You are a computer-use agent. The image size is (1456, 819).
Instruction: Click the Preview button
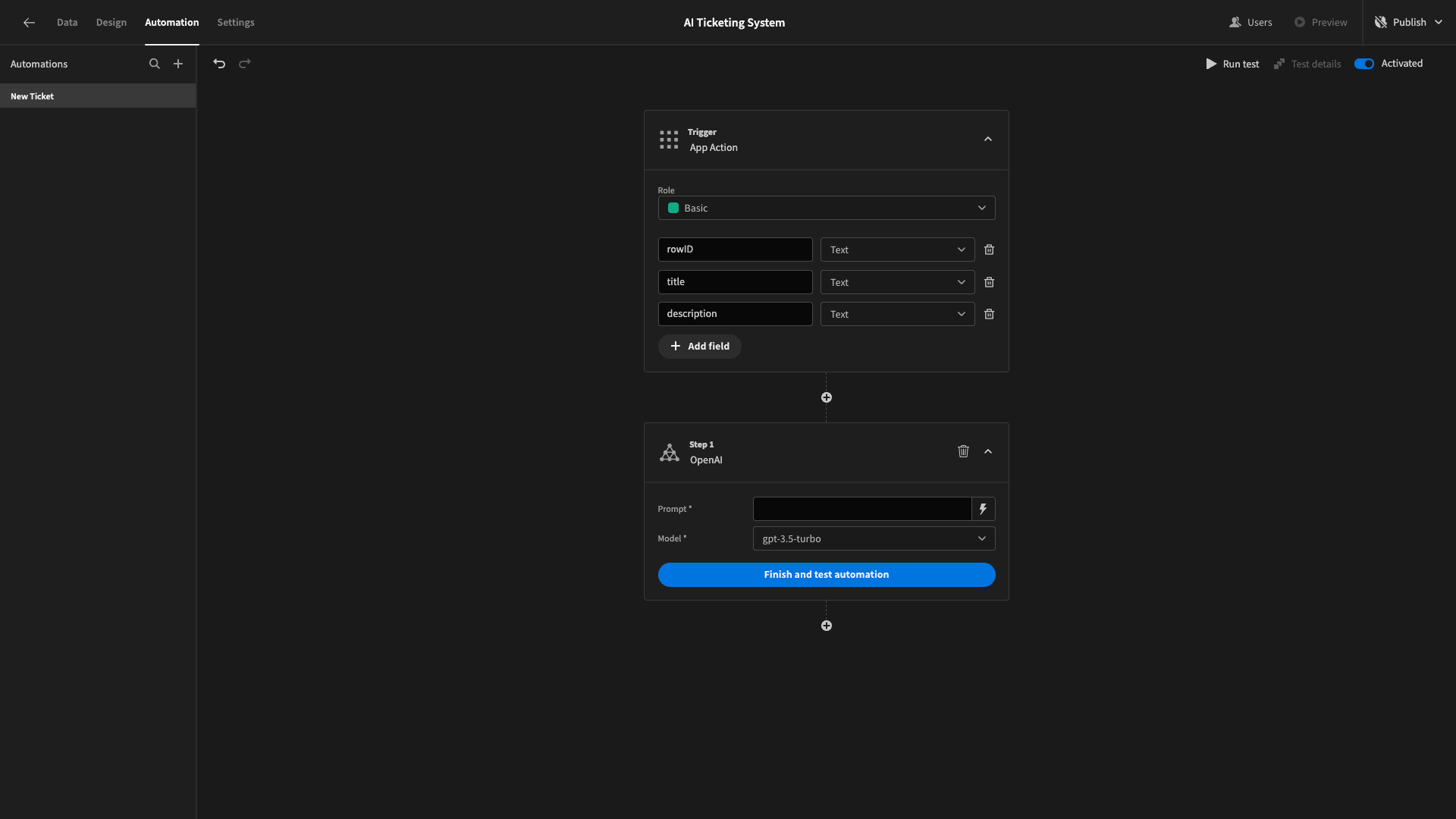coord(1321,23)
